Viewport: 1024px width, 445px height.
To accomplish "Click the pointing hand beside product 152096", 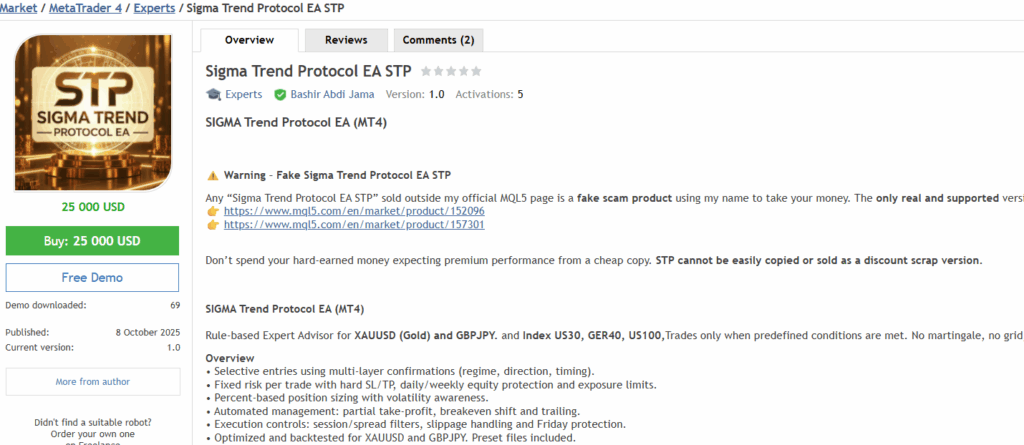I will click(212, 211).
